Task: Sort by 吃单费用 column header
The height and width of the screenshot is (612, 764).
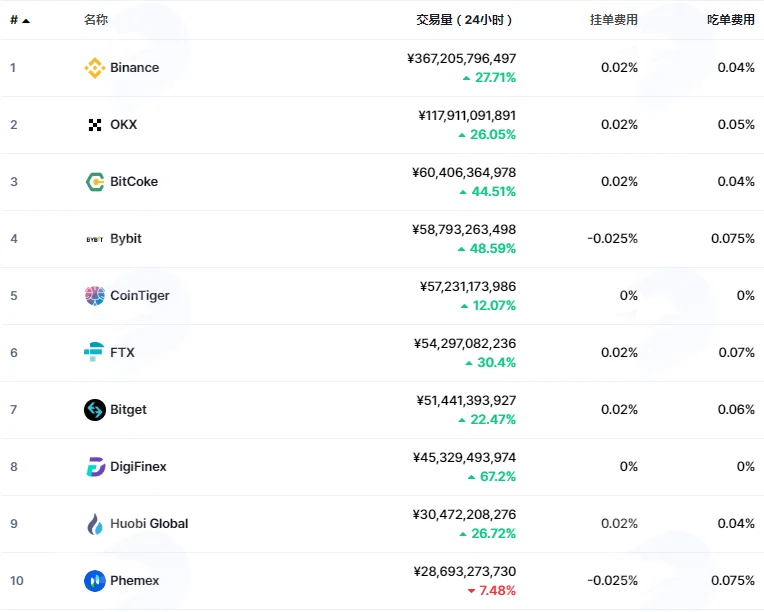Action: pos(731,19)
